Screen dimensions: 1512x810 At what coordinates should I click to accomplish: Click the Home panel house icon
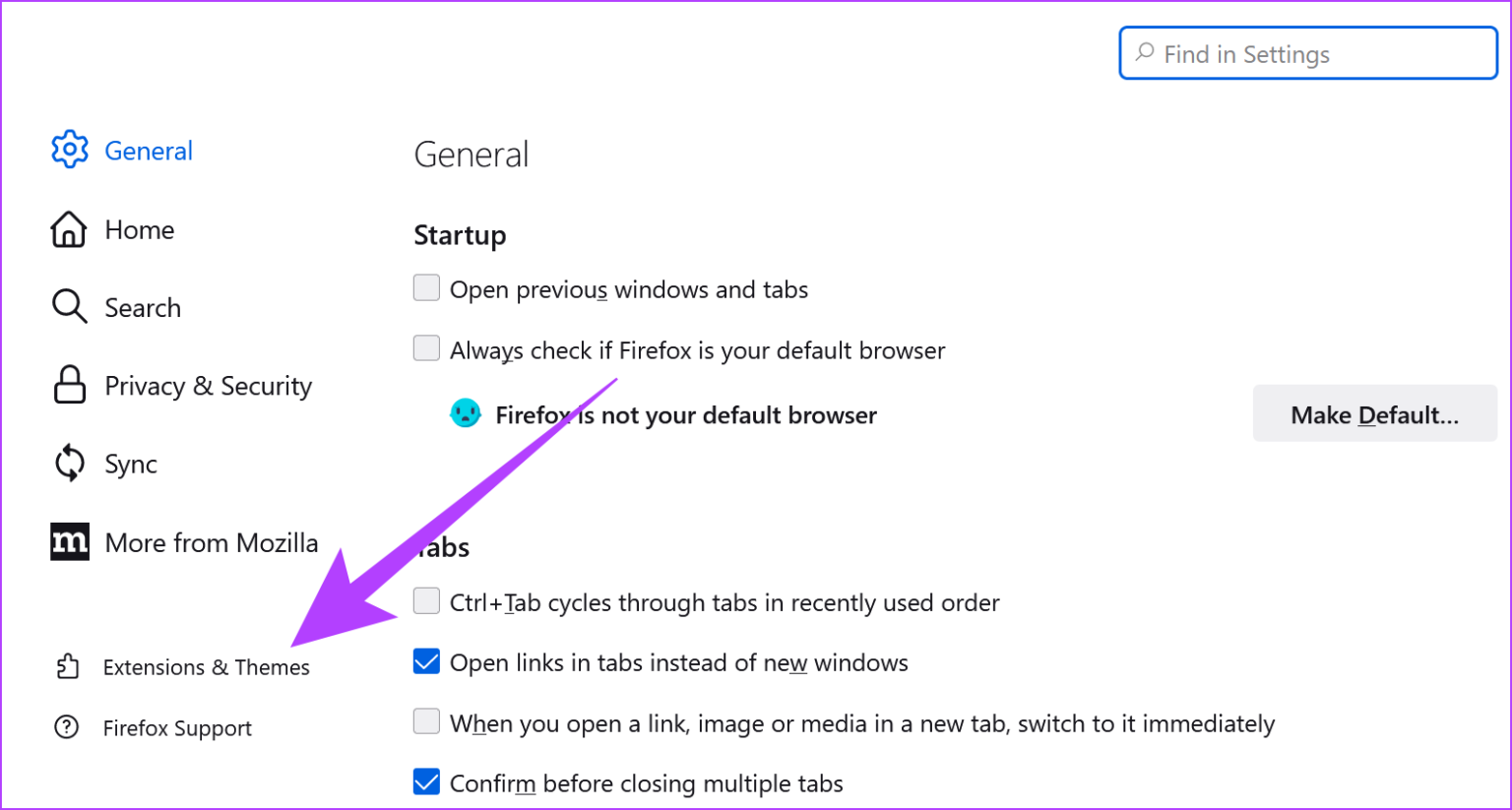point(69,229)
